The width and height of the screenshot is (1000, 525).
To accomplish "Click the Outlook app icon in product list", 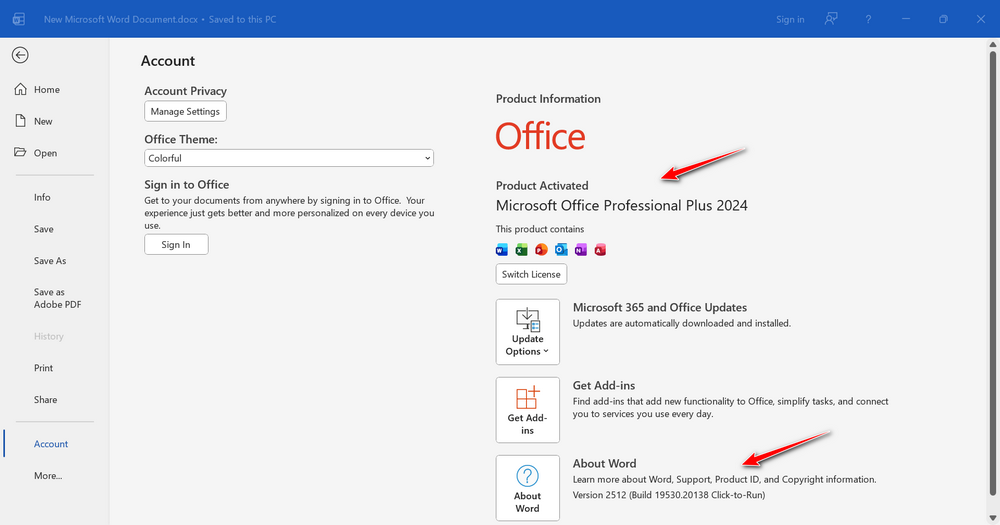I will pyautogui.click(x=561, y=249).
